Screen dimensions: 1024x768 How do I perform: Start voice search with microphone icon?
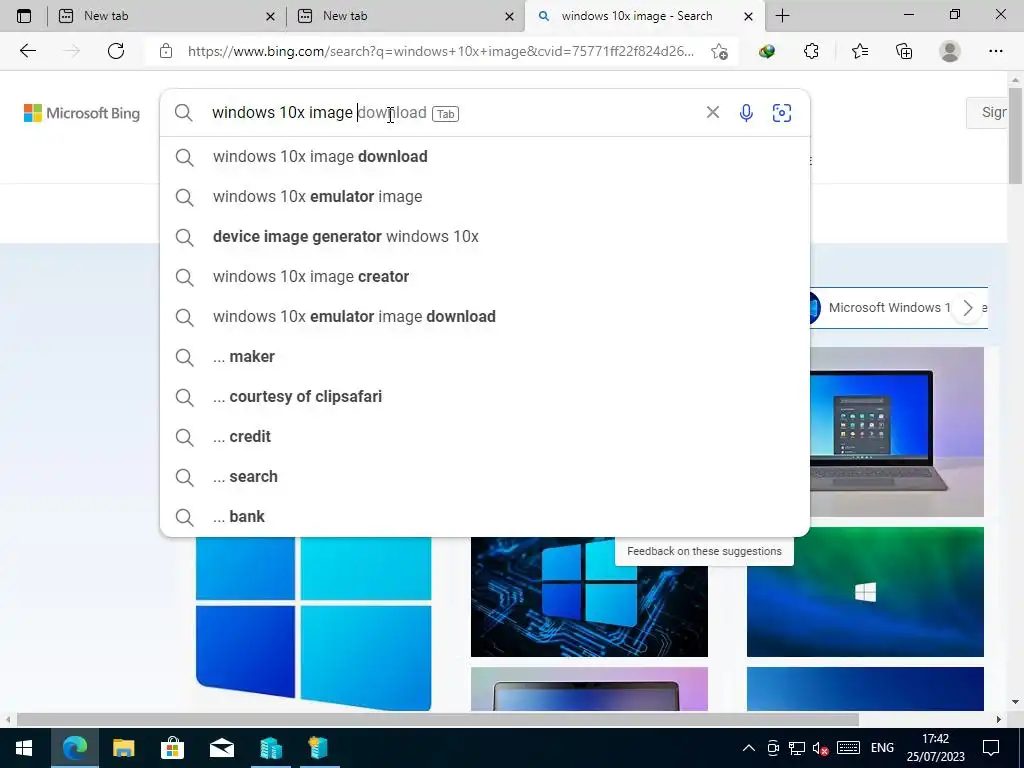(746, 113)
